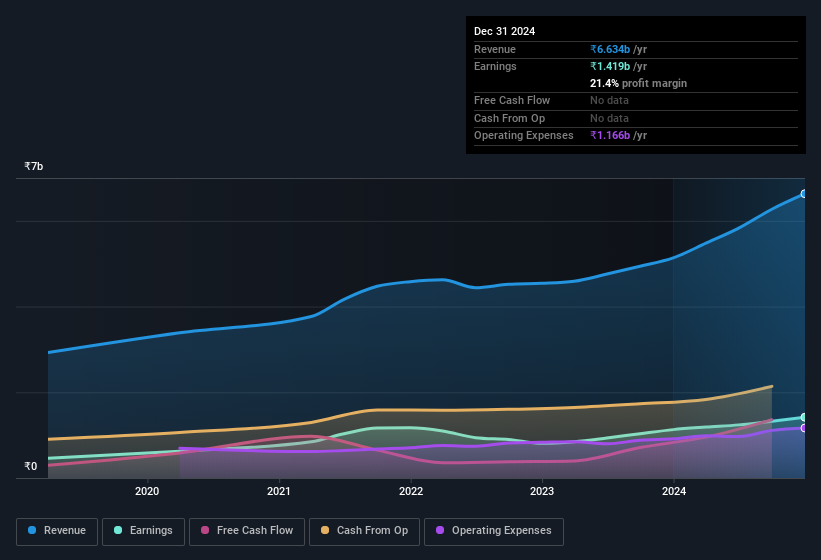Select the 2023 x-axis label
This screenshot has width=821, height=560.
pos(542,491)
